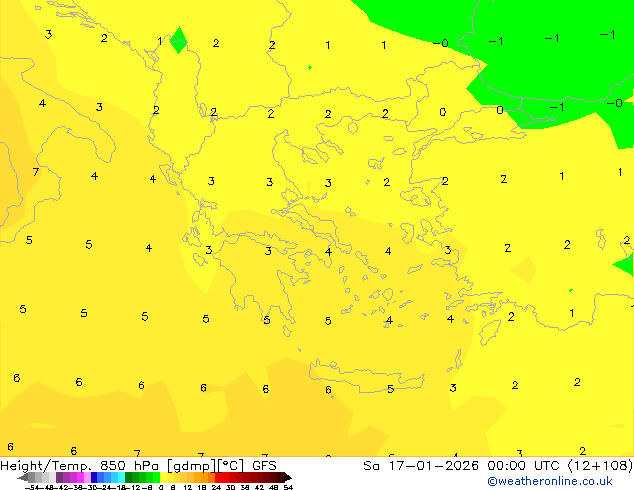The height and width of the screenshot is (490, 634).
Task: Click the value 3 in the top-left map corner
Action: tap(49, 34)
